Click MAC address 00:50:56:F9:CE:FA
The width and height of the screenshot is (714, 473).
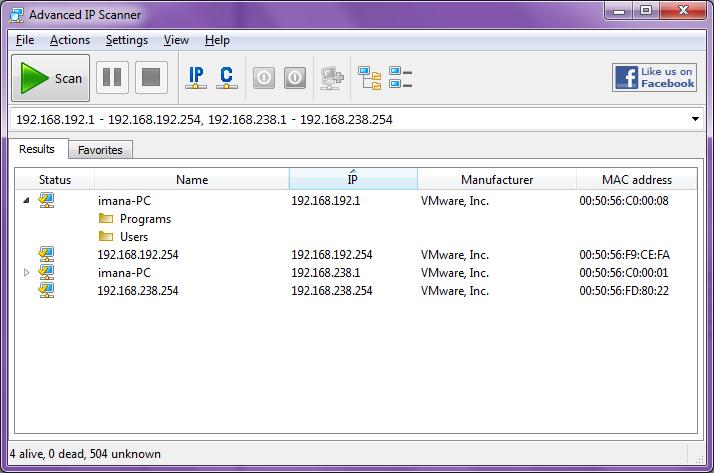click(x=624, y=254)
